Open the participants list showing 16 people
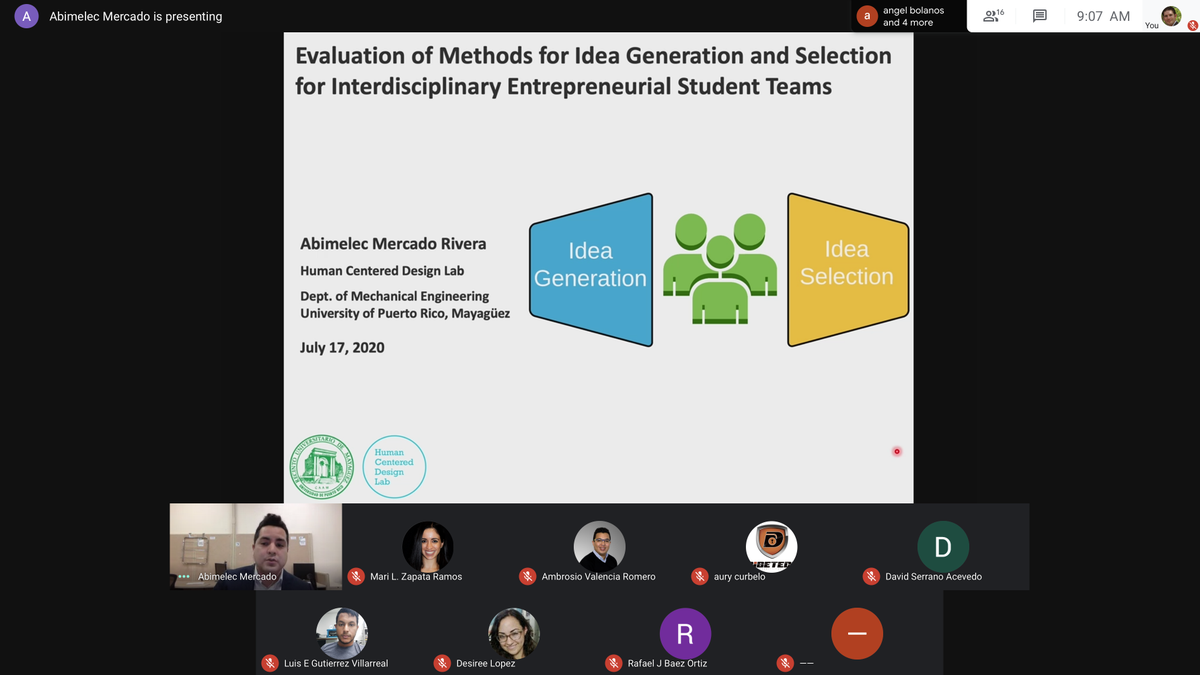 [x=993, y=16]
